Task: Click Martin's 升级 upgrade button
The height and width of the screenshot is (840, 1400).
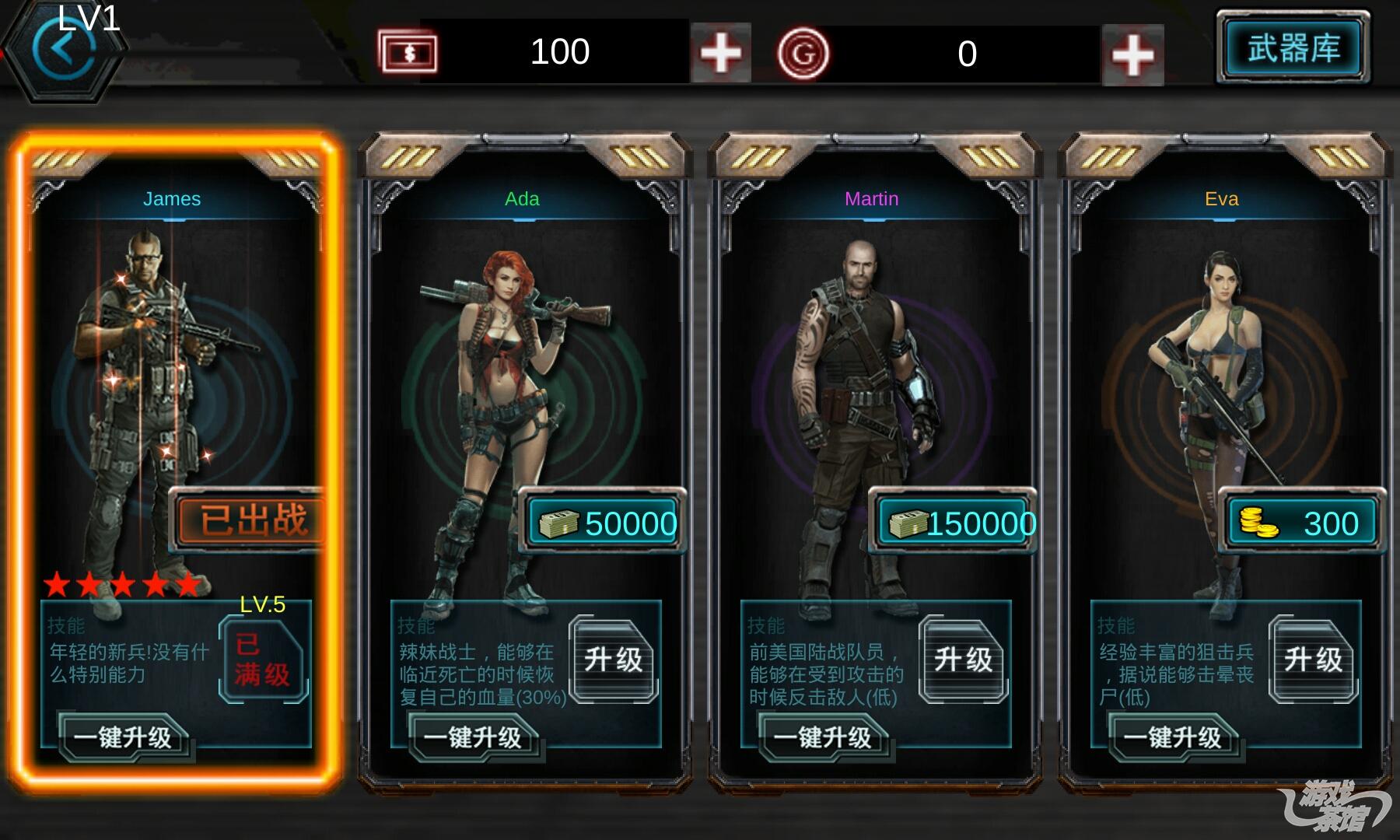Action: coord(963,660)
